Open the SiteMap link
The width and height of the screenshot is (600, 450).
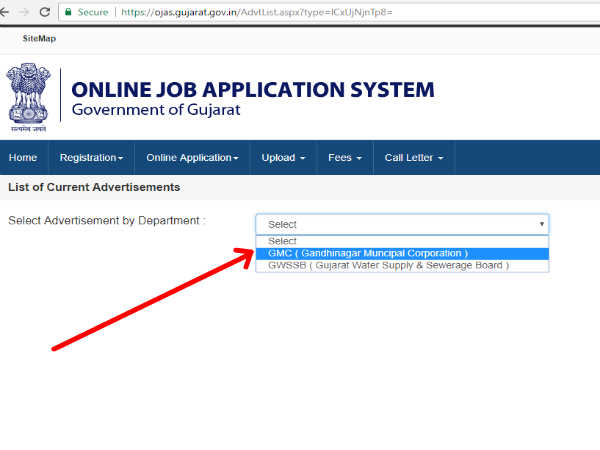[x=39, y=39]
